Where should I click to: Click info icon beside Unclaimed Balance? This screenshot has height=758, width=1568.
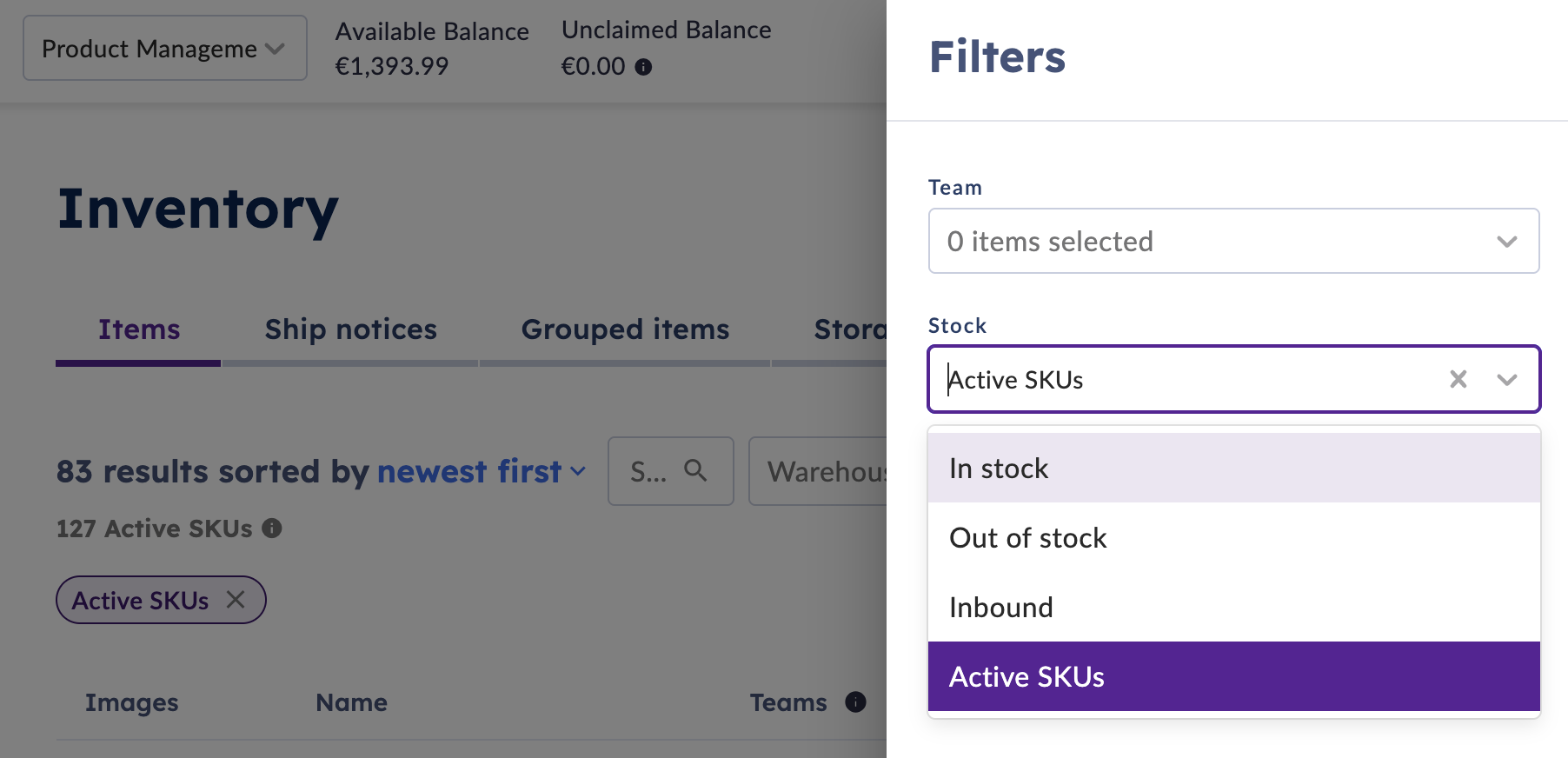point(643,67)
